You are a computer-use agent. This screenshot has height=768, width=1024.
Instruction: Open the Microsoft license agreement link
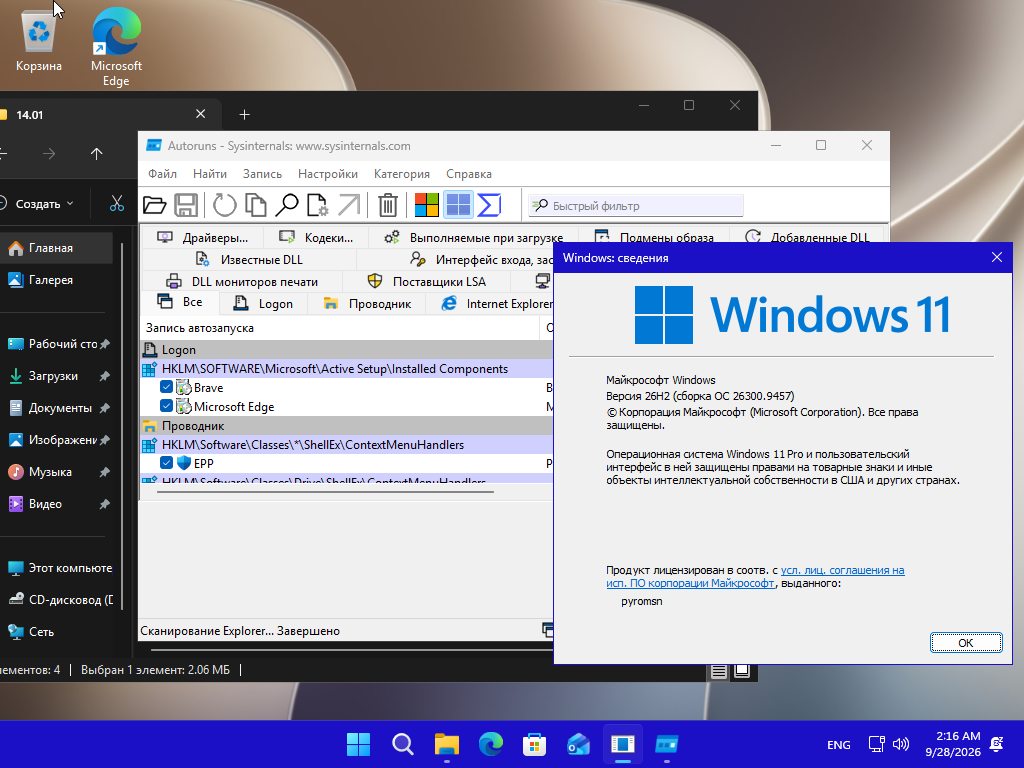tap(756, 577)
